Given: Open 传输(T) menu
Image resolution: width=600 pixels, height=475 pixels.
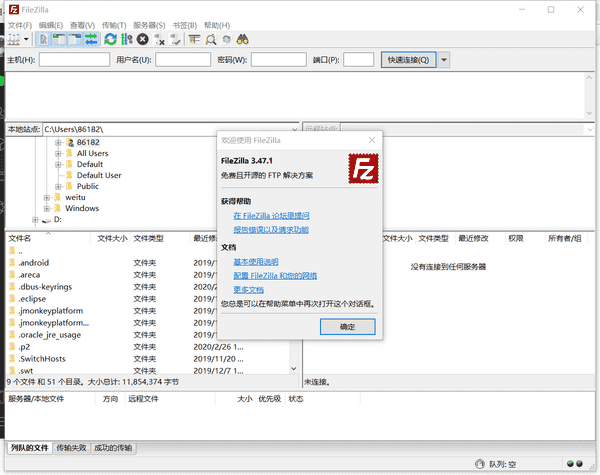Looking at the screenshot, I should click(114, 25).
